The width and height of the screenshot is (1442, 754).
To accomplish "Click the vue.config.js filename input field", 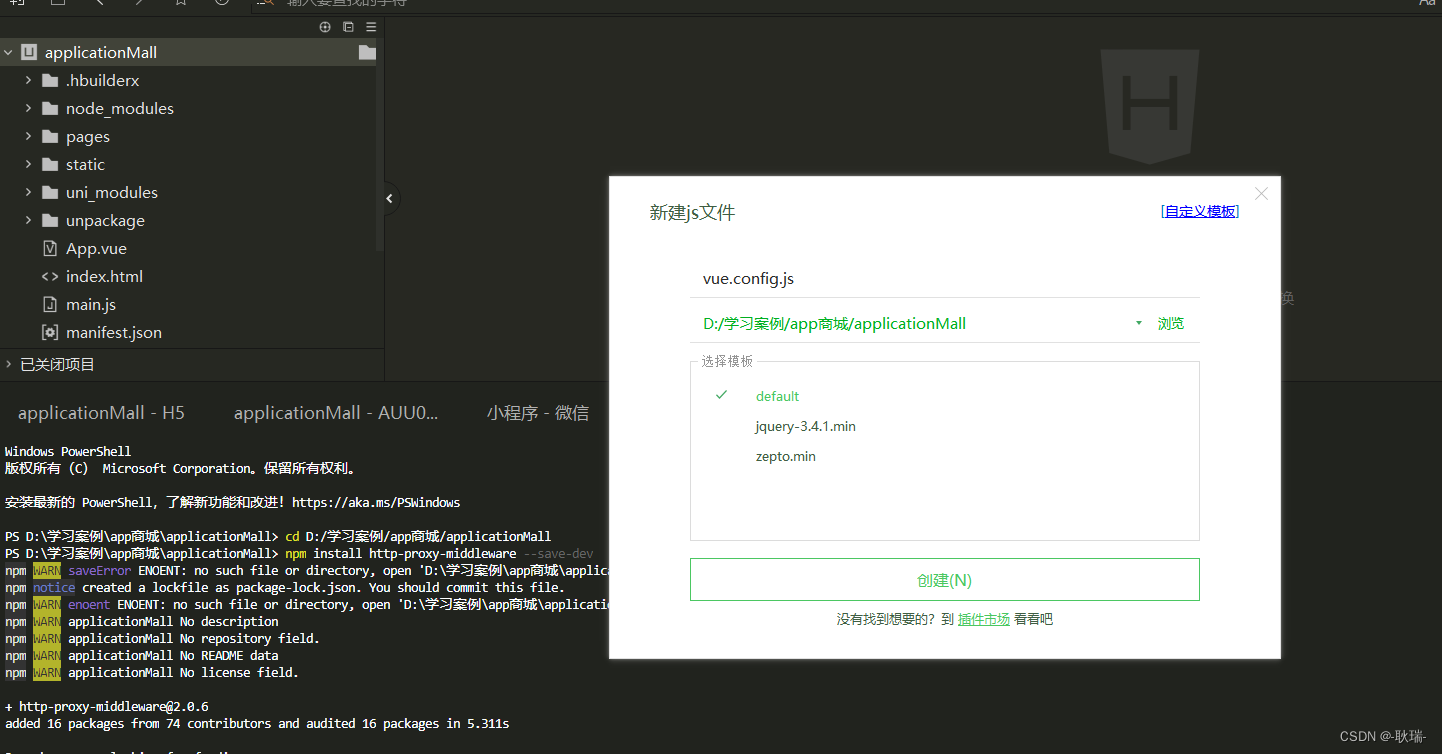I will point(900,278).
